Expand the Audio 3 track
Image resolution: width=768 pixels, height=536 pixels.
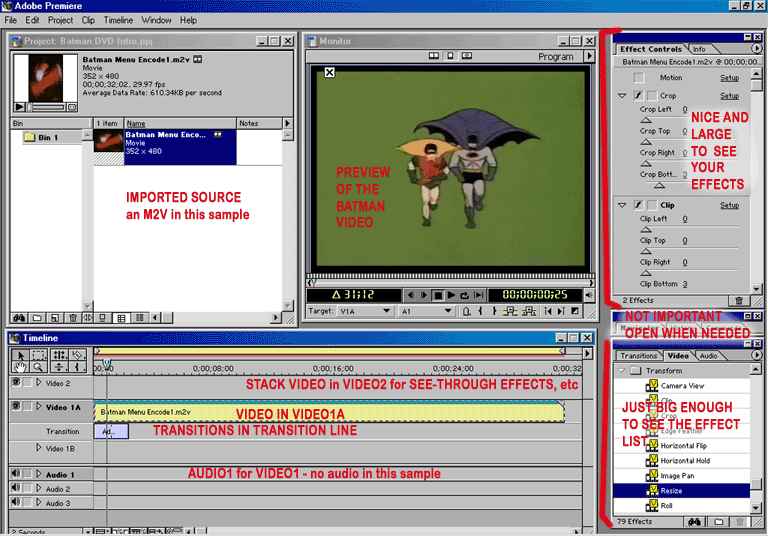pyautogui.click(x=39, y=502)
